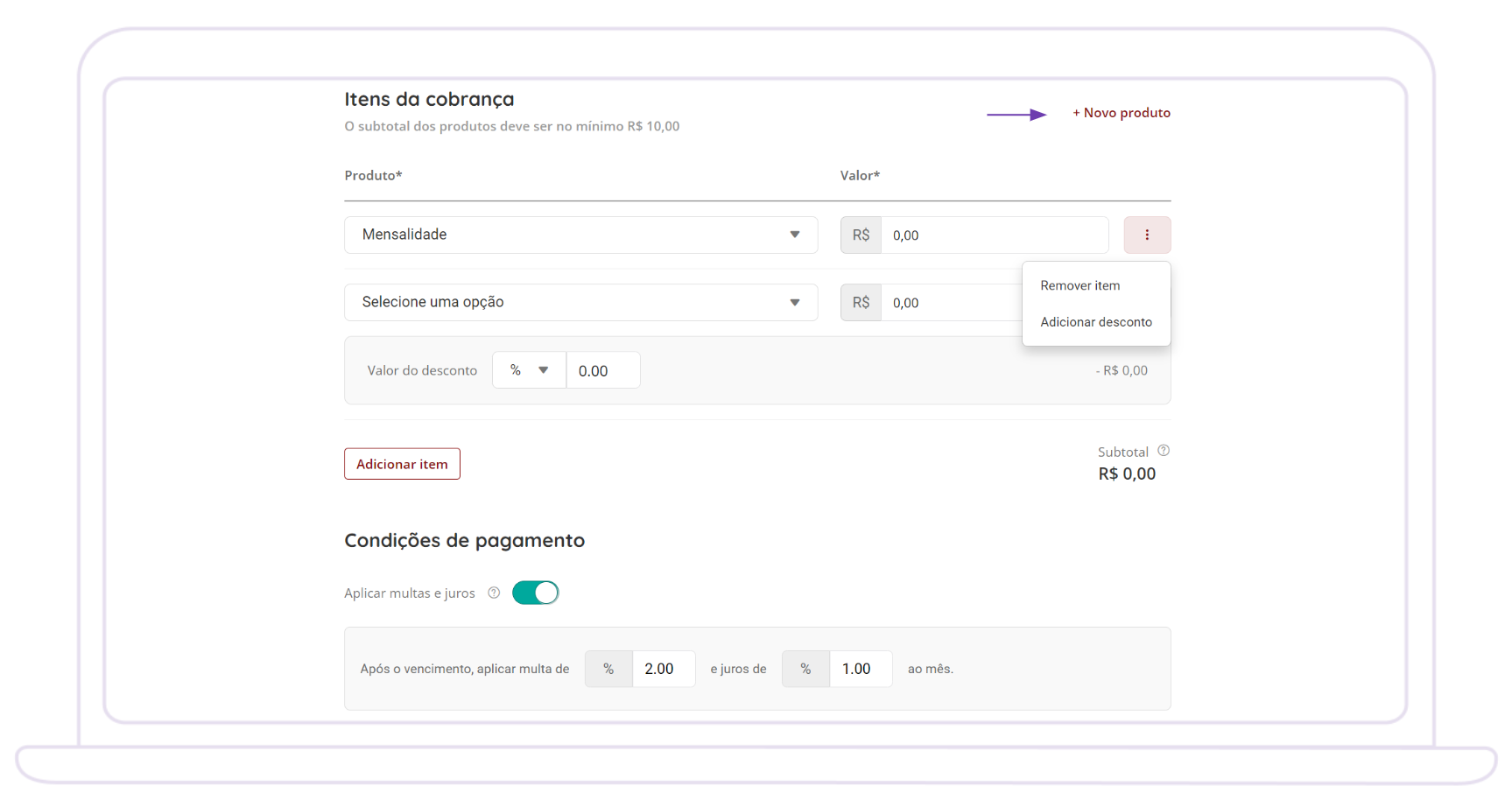This screenshot has height=793, width=1512.
Task: Open the discount type percent dropdown
Action: coord(529,370)
